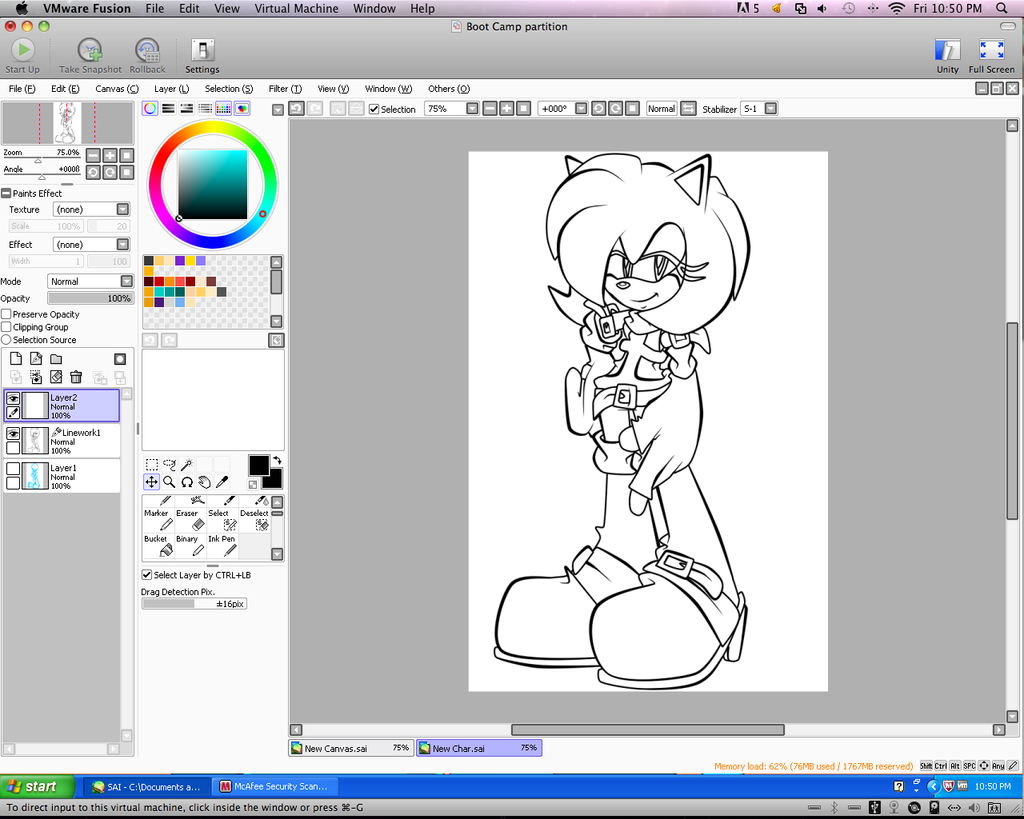The height and width of the screenshot is (819, 1024).
Task: Collapse the Paints Effect section
Action: (6, 193)
